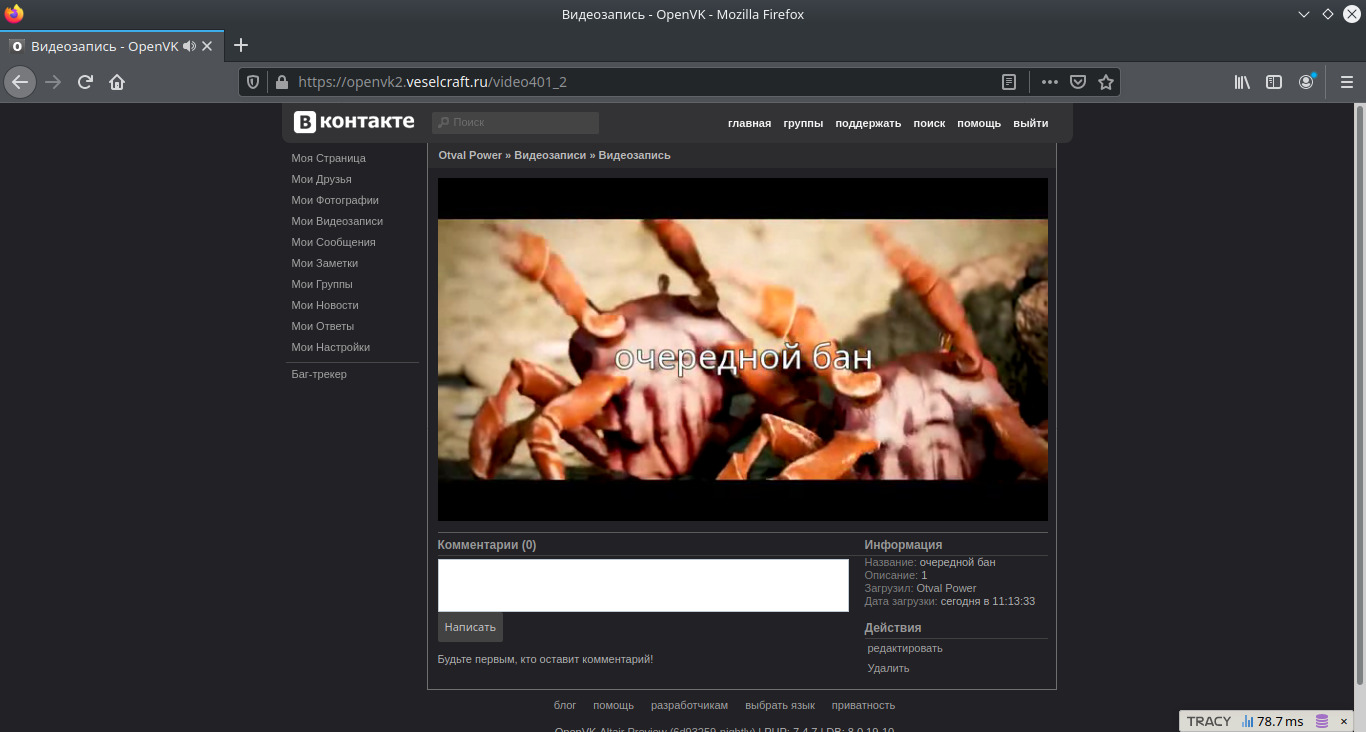The width and height of the screenshot is (1366, 732).
Task: Focus the browser address bar
Action: pyautogui.click(x=642, y=82)
